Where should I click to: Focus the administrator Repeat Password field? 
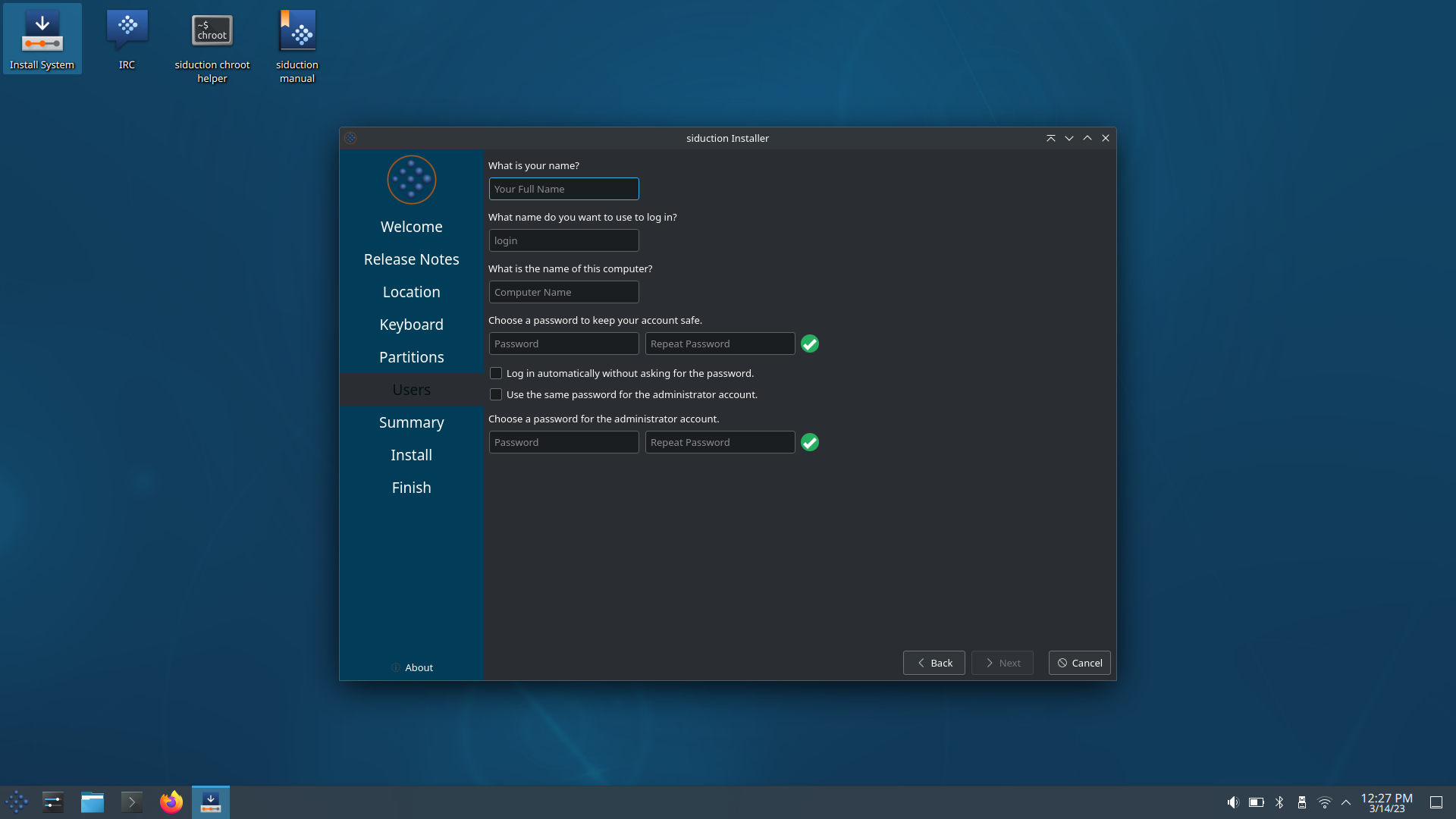(x=720, y=442)
